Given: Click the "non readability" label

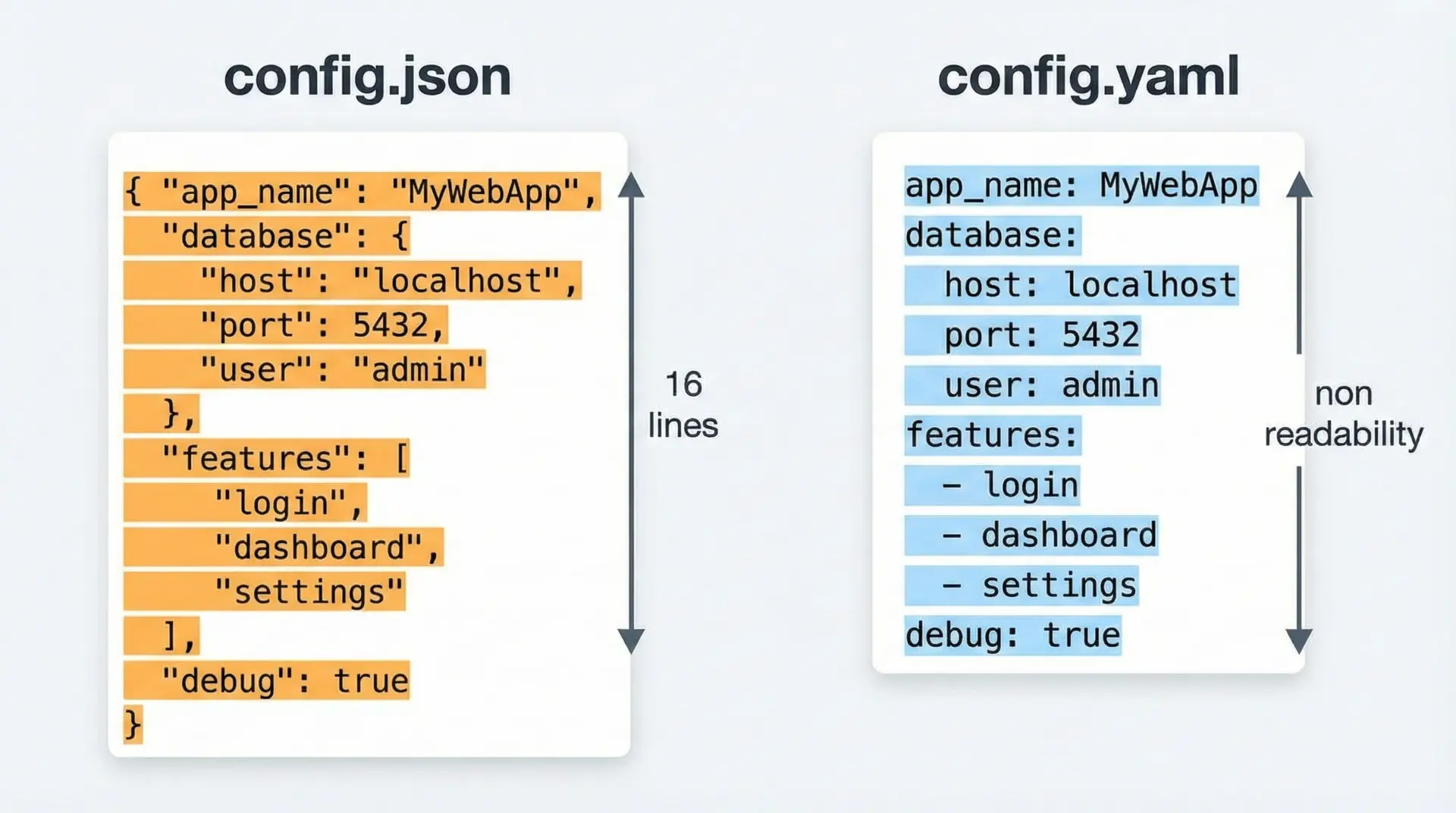Looking at the screenshot, I should pos(1343,414).
